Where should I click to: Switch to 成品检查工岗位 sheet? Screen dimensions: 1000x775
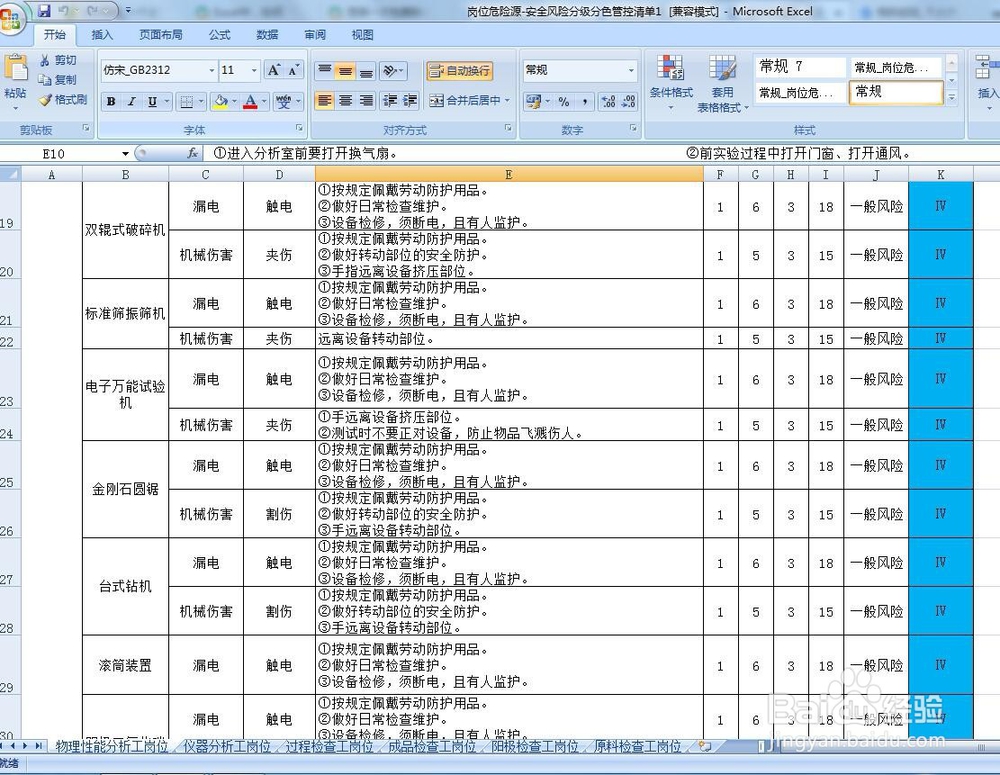[432, 746]
